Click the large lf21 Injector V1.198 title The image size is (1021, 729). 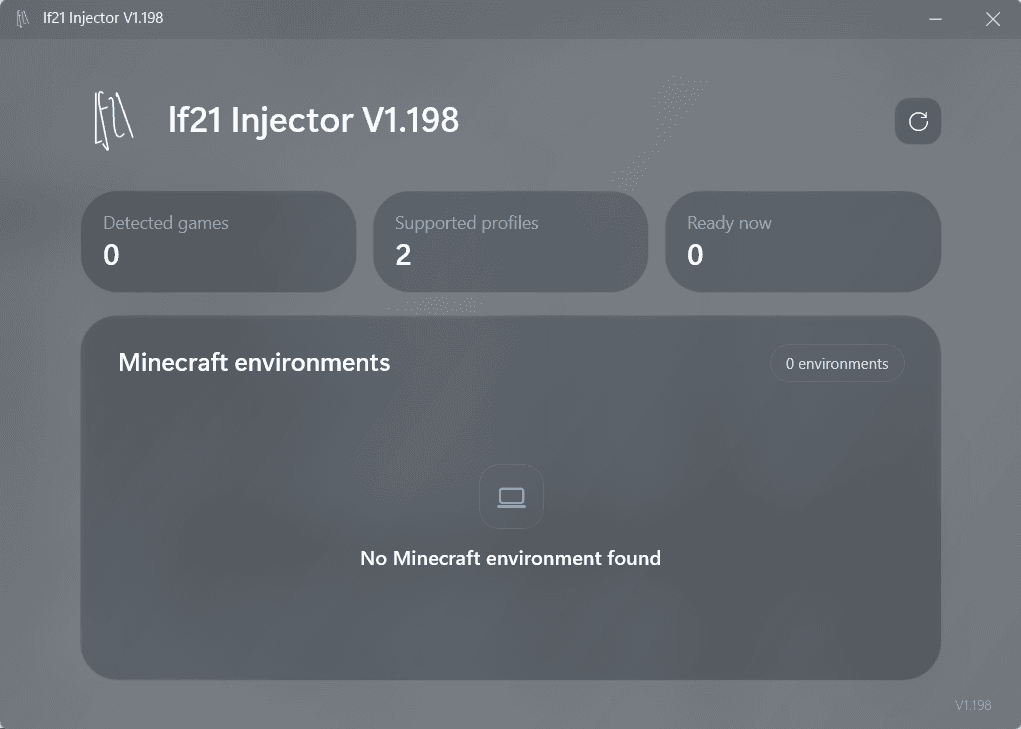tap(313, 120)
